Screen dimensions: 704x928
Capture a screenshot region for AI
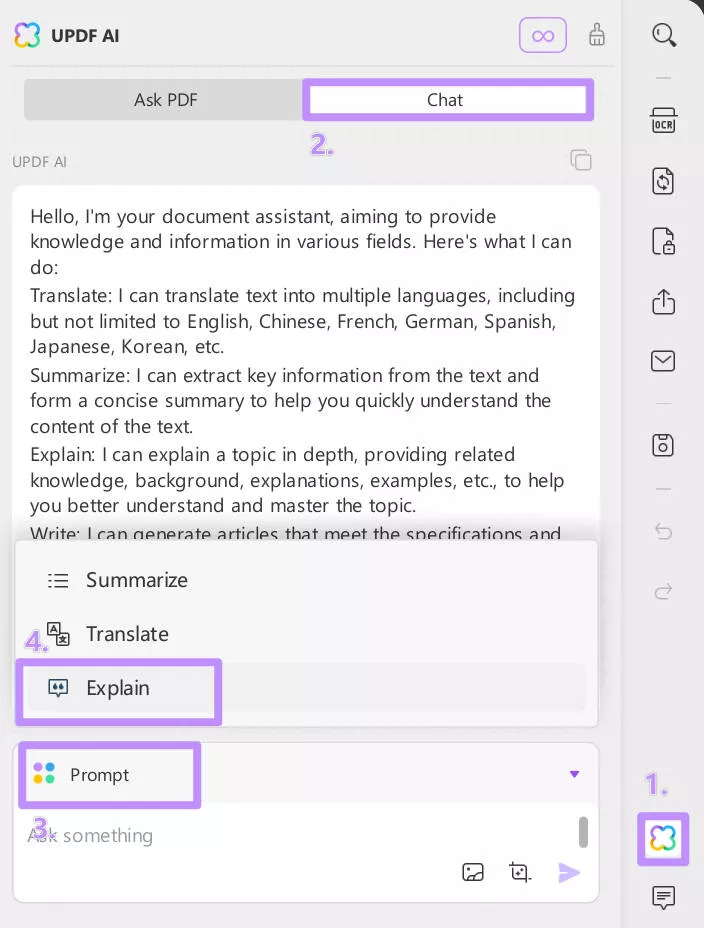pyautogui.click(x=520, y=872)
